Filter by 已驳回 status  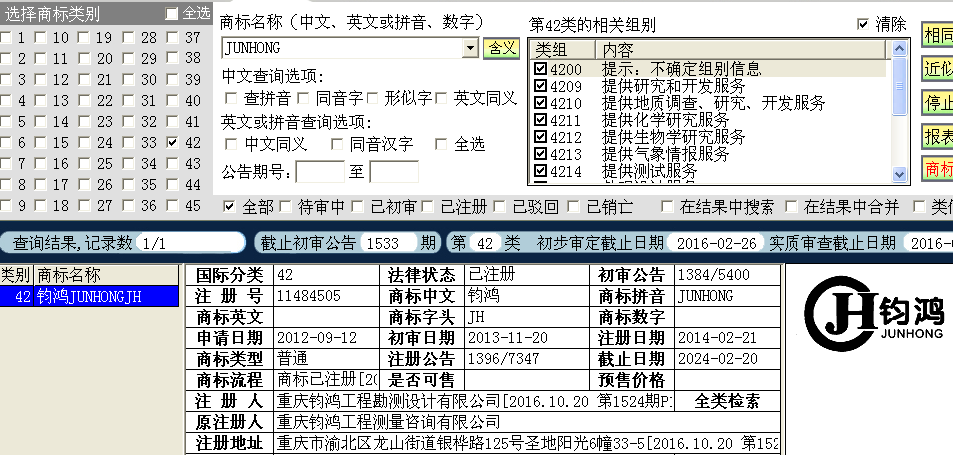pos(500,207)
